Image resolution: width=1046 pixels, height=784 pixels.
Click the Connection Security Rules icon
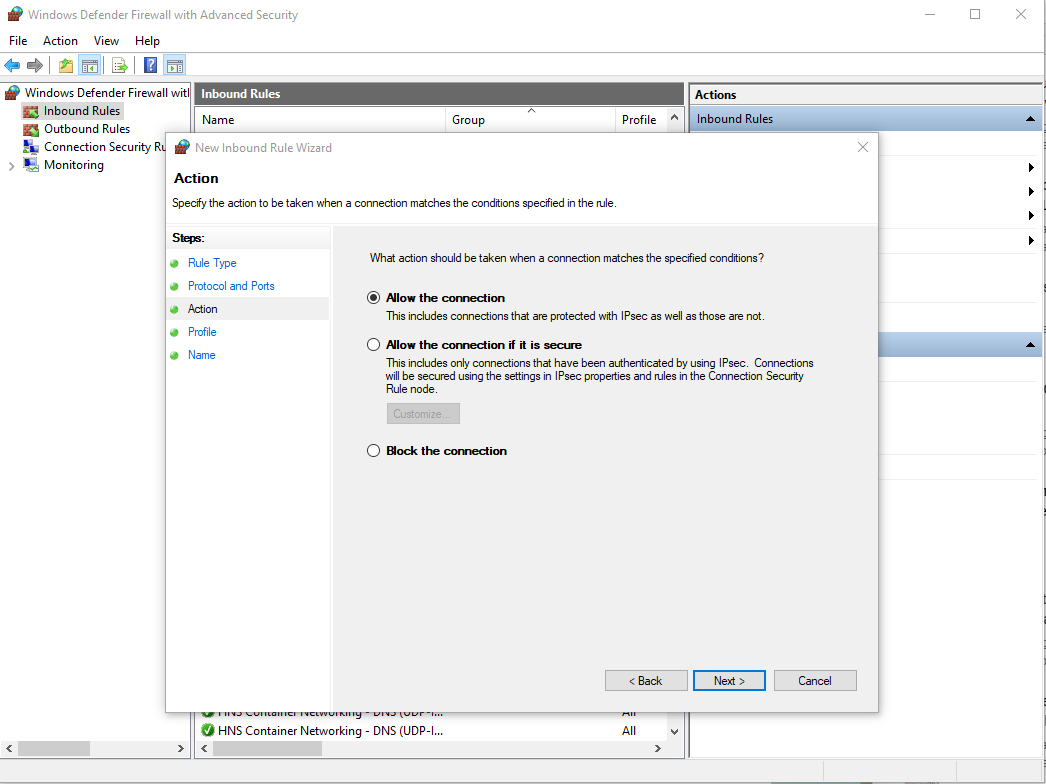pyautogui.click(x=30, y=147)
